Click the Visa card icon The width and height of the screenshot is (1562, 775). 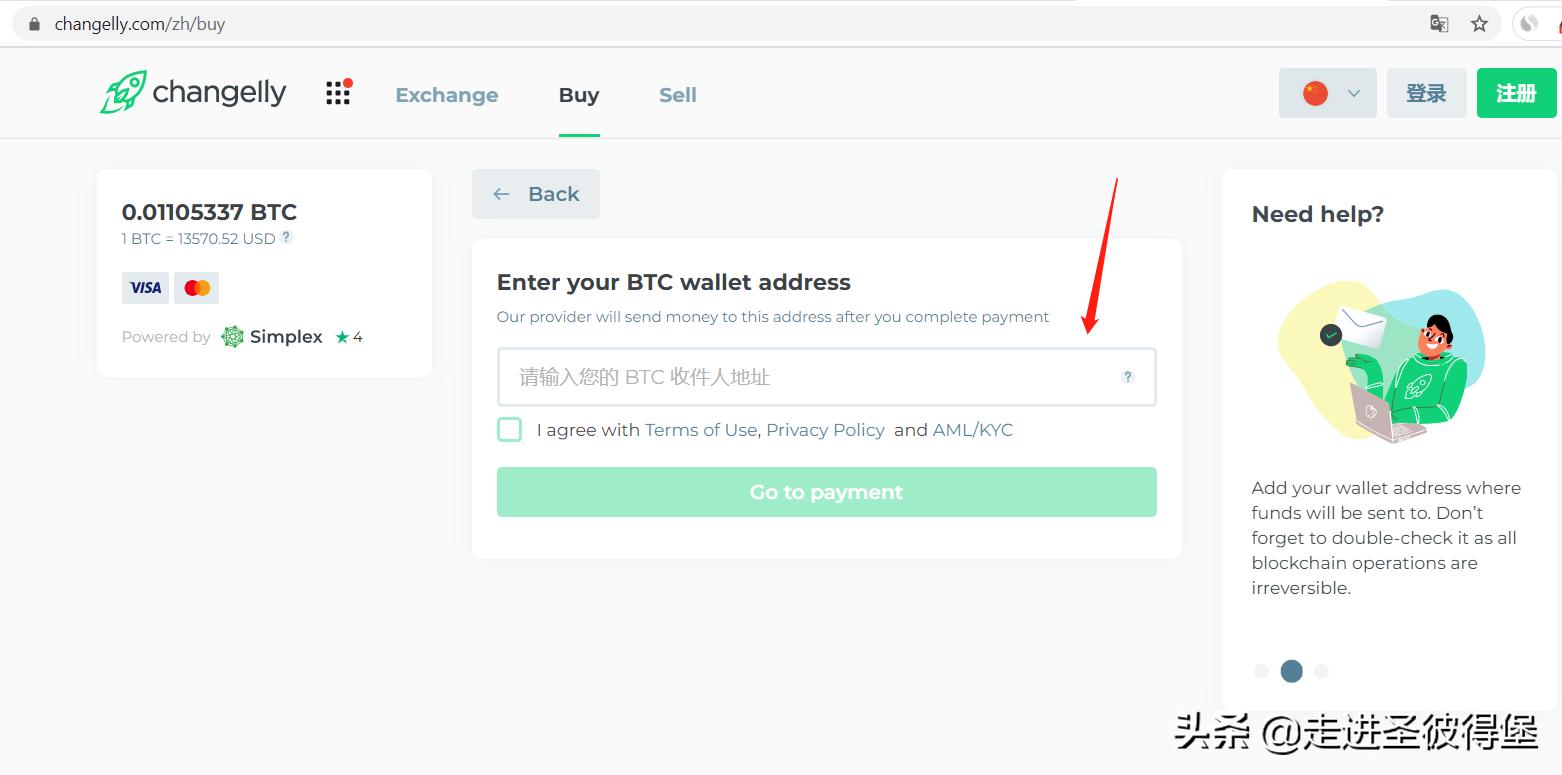(145, 288)
